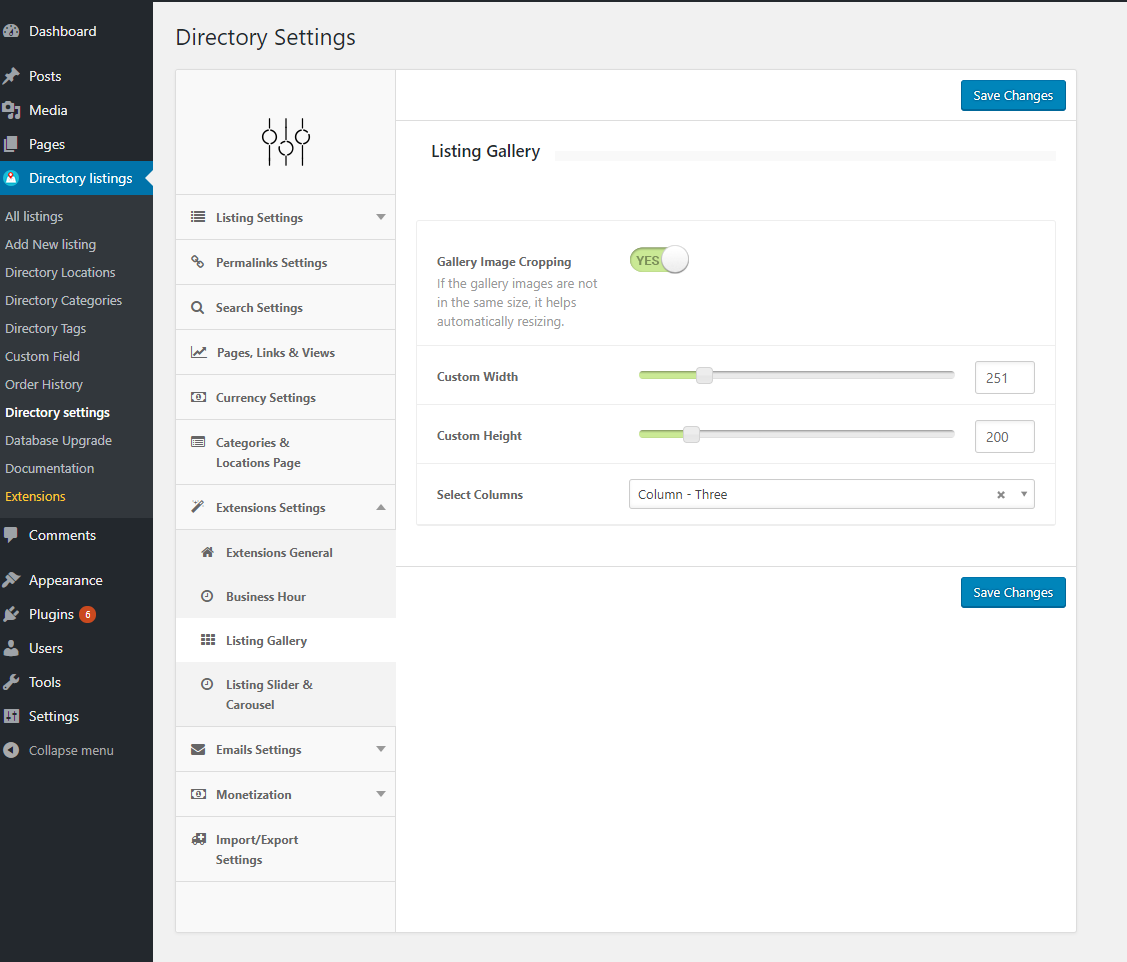The height and width of the screenshot is (962, 1127).
Task: Click the Plugins plug icon
Action: coord(11,614)
